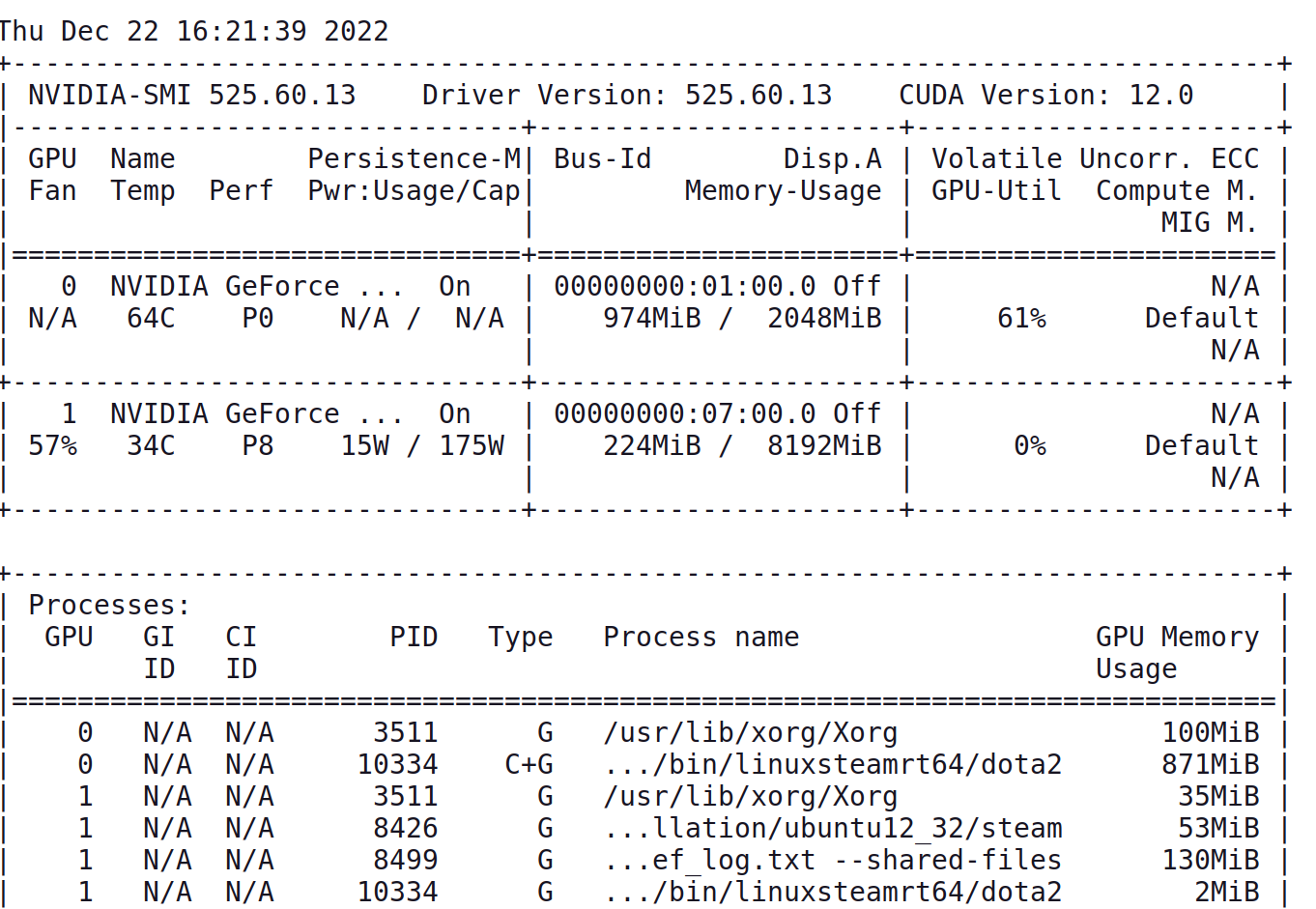
Task: Click the performance state 'P0'
Action: tap(258, 318)
